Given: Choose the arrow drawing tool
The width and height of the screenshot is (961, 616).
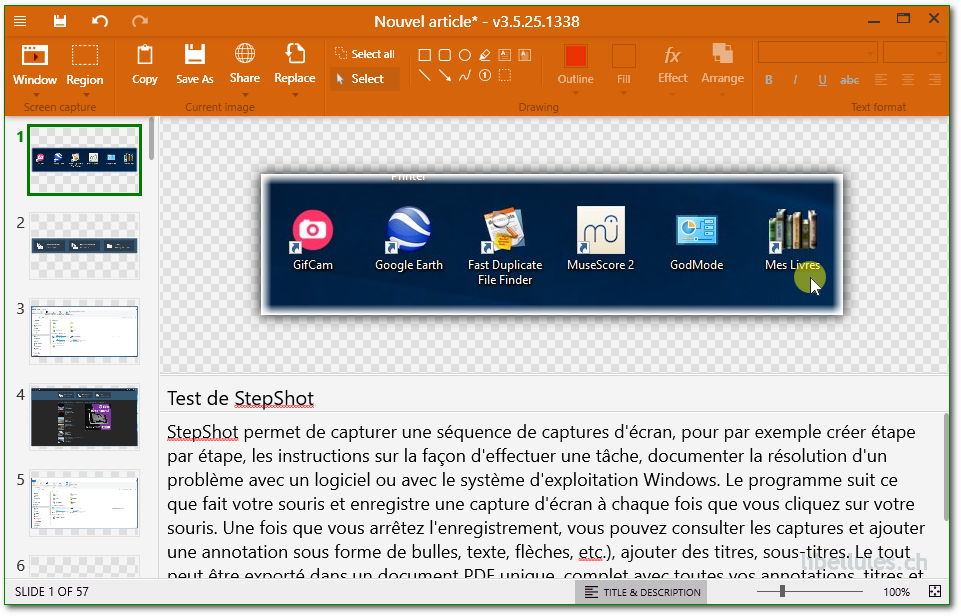Looking at the screenshot, I should pos(445,75).
